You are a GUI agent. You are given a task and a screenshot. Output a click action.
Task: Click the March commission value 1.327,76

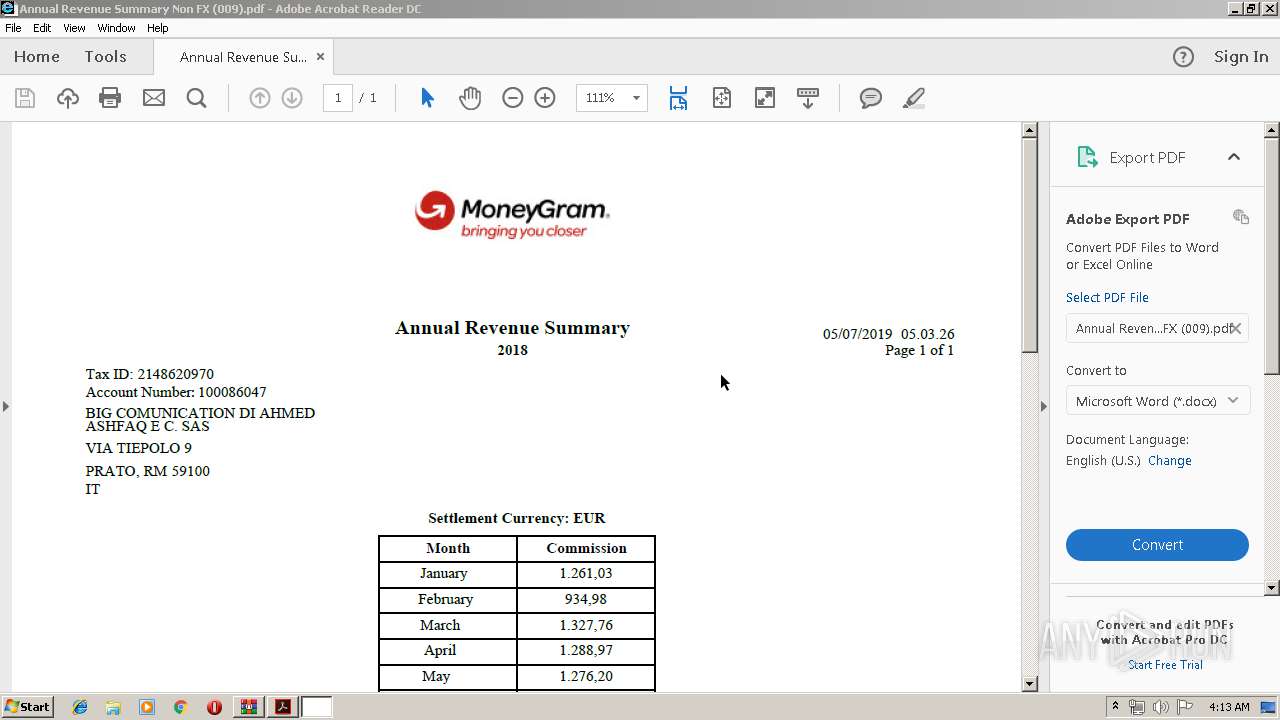pos(586,625)
